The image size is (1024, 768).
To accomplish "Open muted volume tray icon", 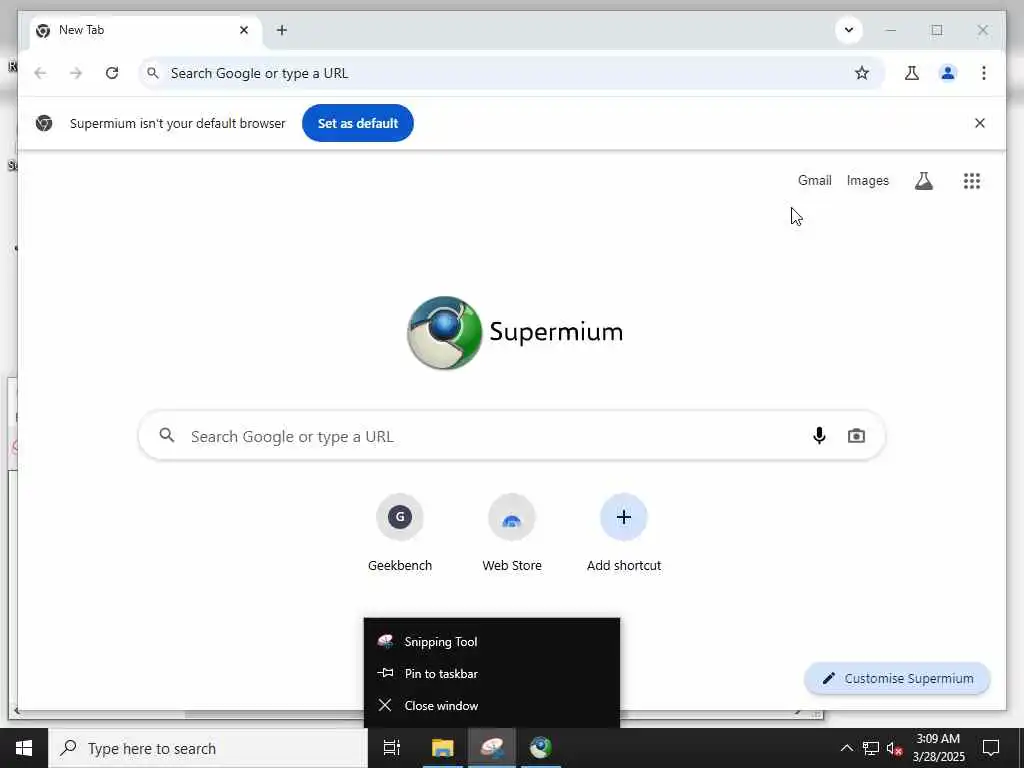I will point(894,748).
